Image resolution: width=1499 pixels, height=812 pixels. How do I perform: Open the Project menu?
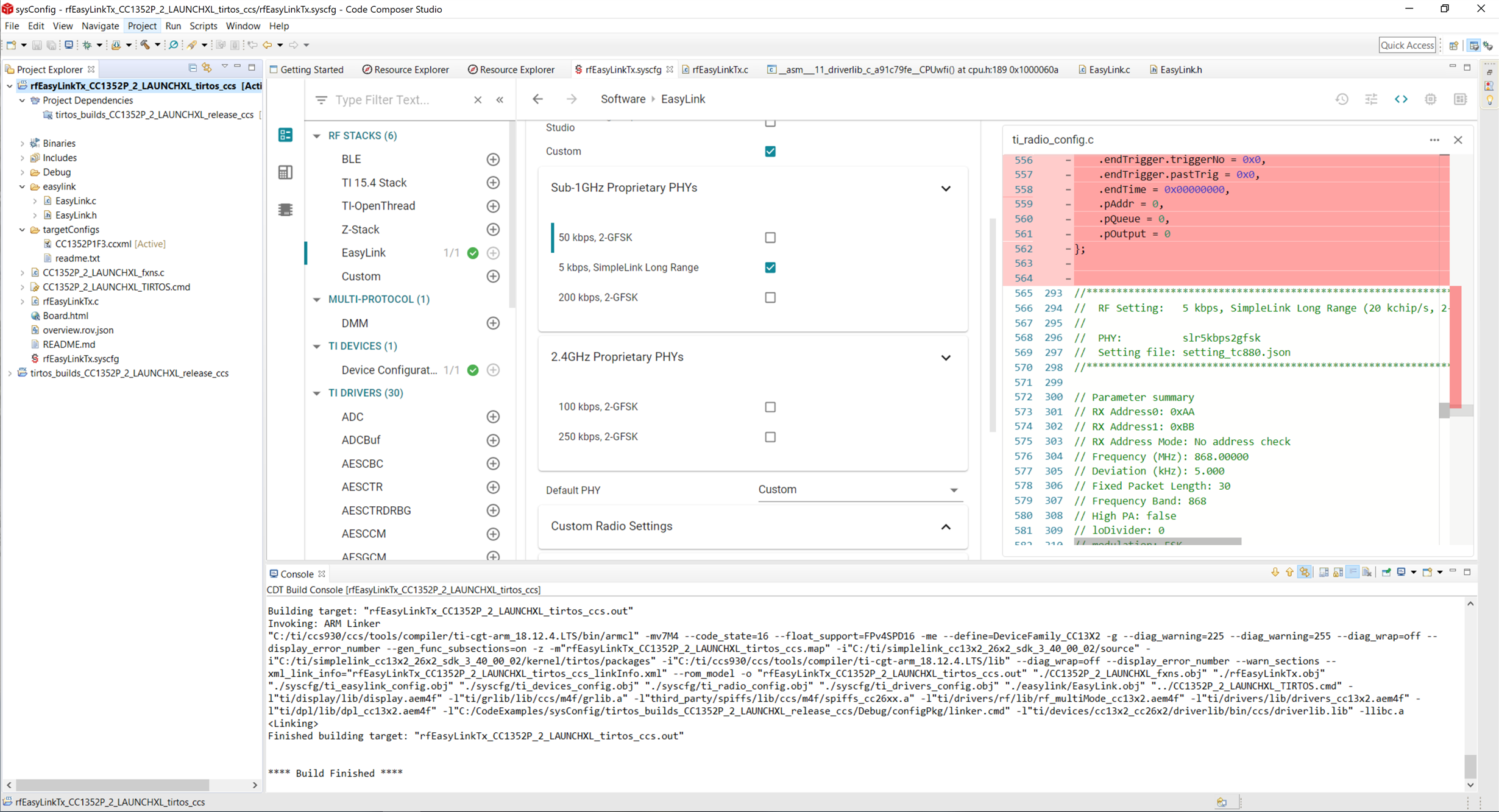click(x=141, y=26)
